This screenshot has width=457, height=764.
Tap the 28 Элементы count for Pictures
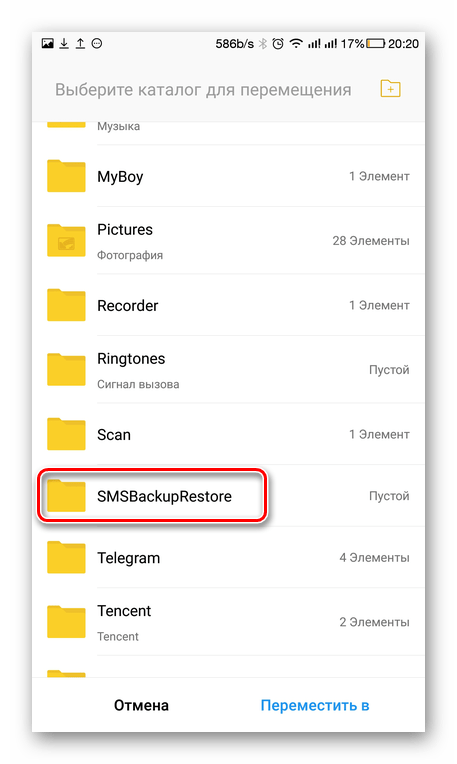pyautogui.click(x=371, y=241)
